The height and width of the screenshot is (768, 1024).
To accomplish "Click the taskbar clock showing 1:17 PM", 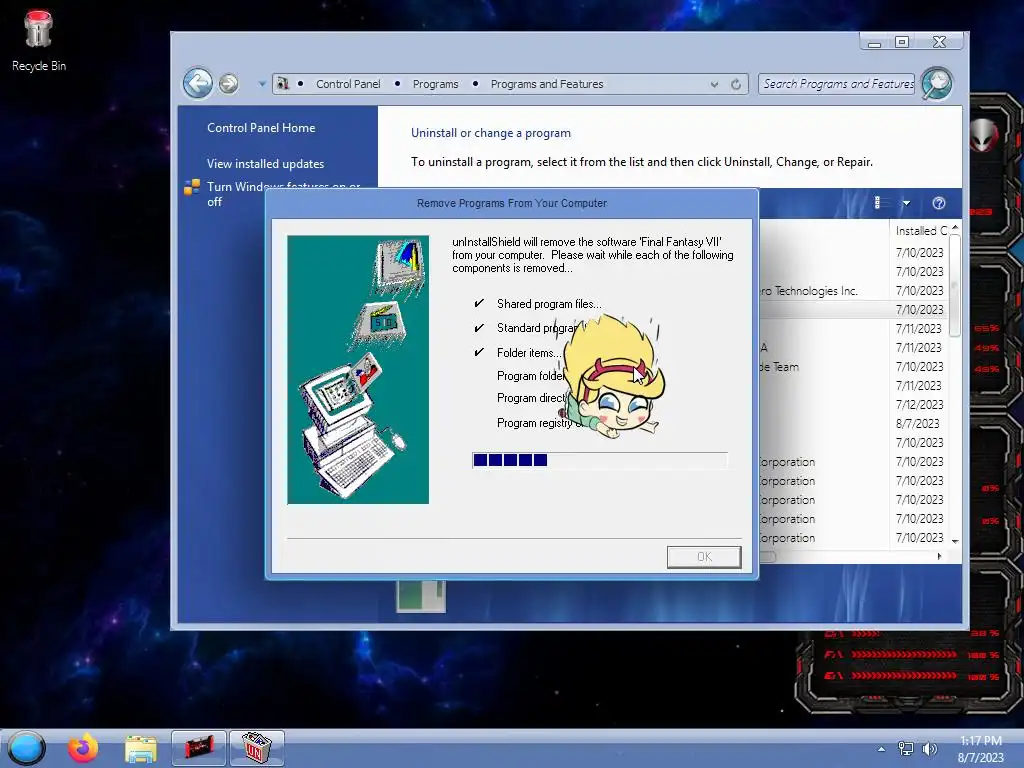I will point(980,749).
